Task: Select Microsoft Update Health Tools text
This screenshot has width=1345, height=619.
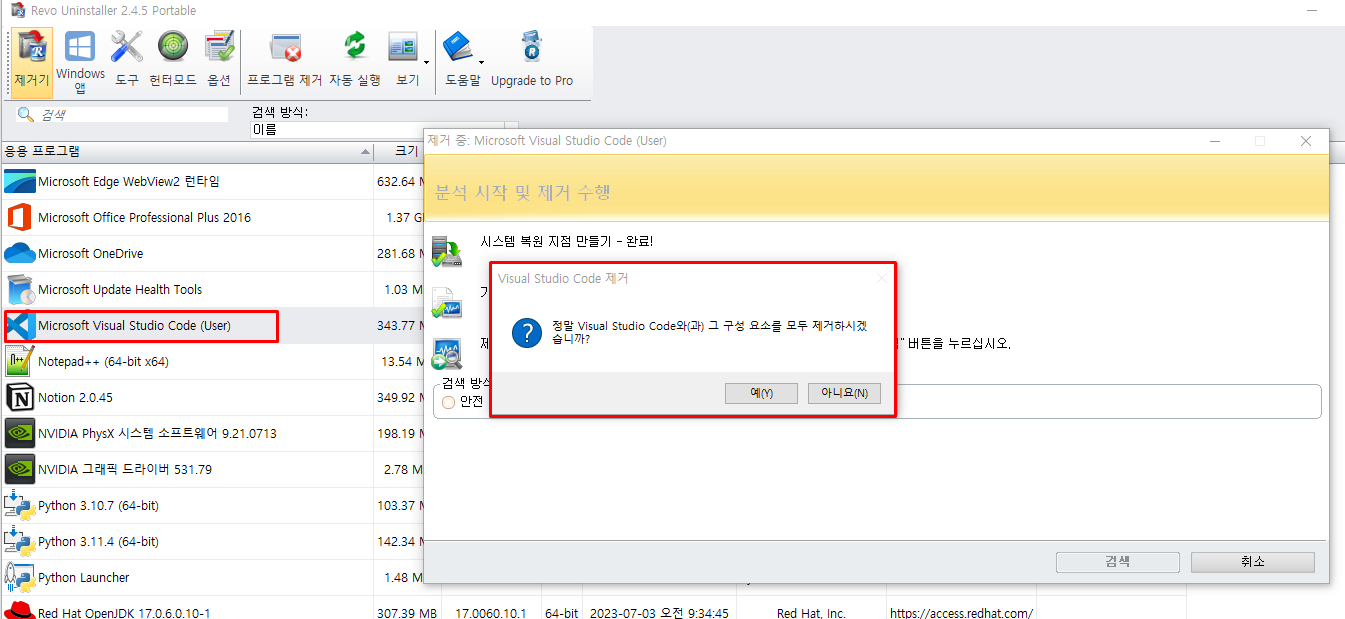Action: pyautogui.click(x=120, y=289)
